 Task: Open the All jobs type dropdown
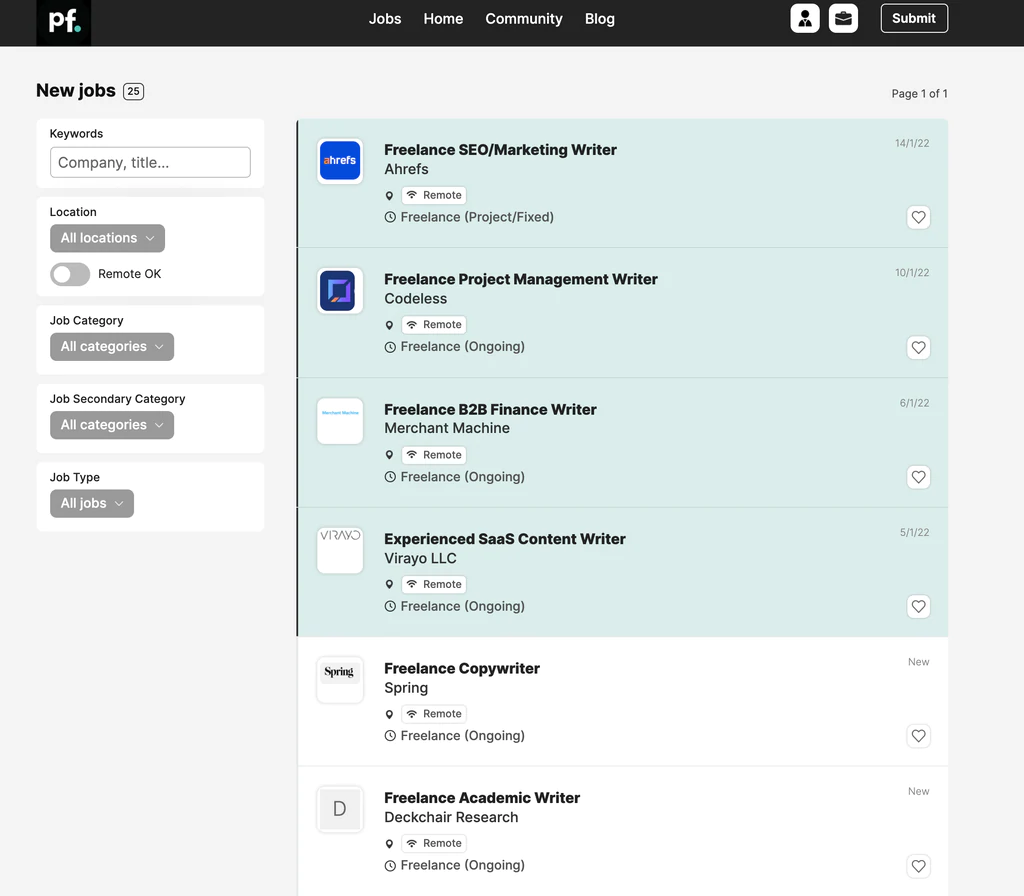click(92, 504)
